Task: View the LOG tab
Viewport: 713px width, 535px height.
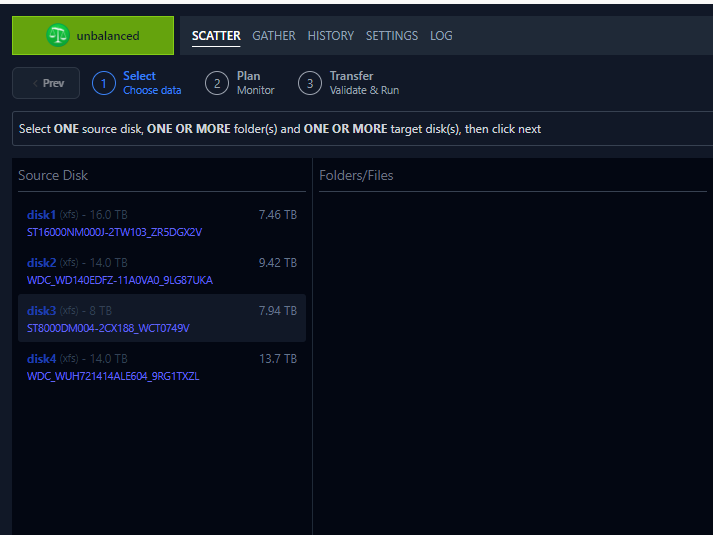Action: pos(441,36)
